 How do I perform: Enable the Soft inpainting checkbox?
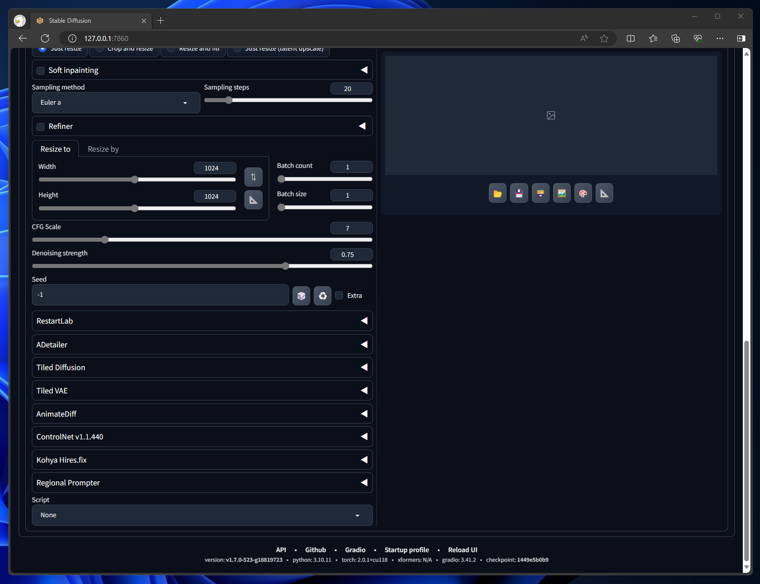tap(41, 70)
